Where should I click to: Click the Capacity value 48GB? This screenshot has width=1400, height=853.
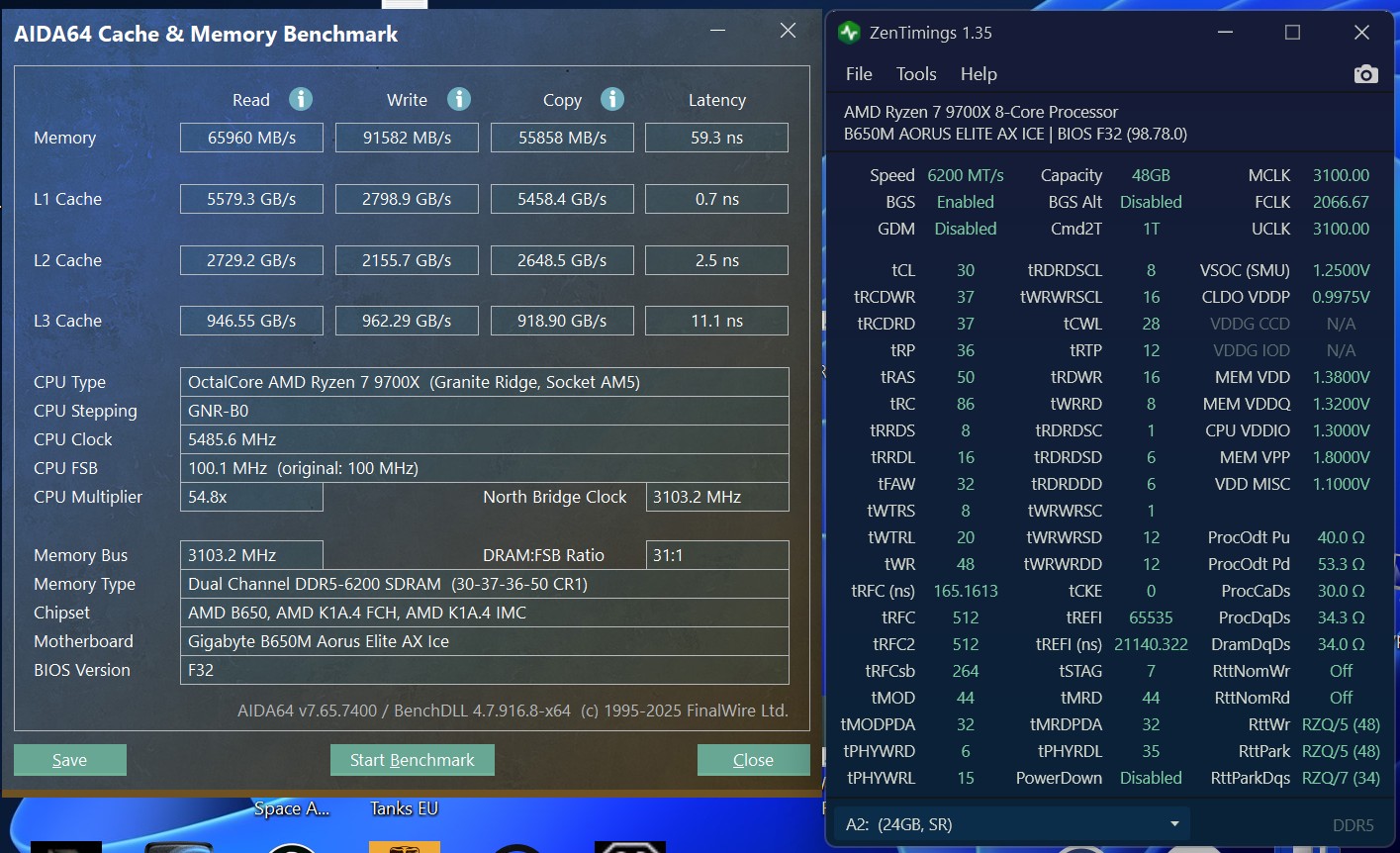[x=1151, y=175]
